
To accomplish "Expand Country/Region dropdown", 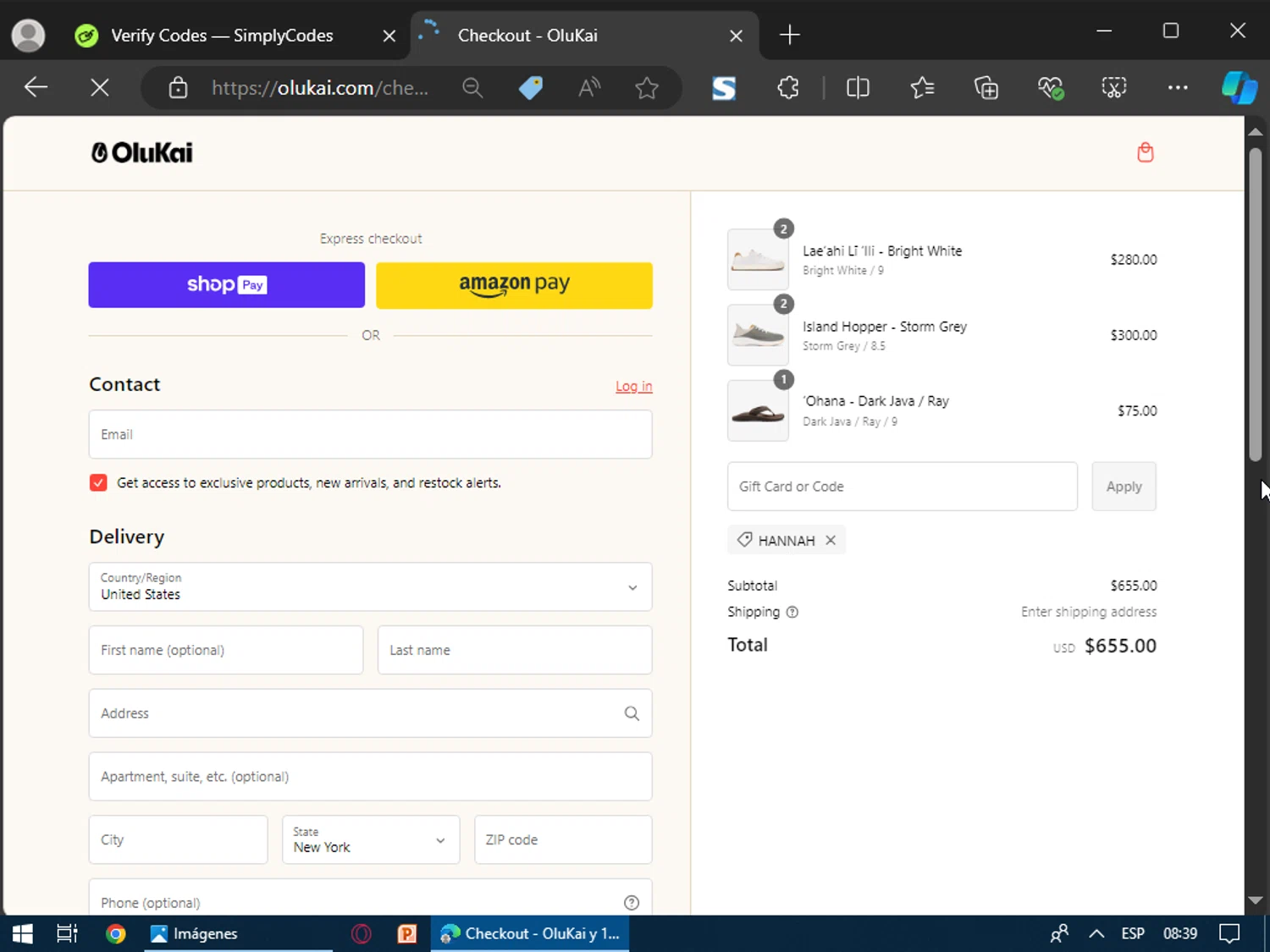I will coord(370,586).
